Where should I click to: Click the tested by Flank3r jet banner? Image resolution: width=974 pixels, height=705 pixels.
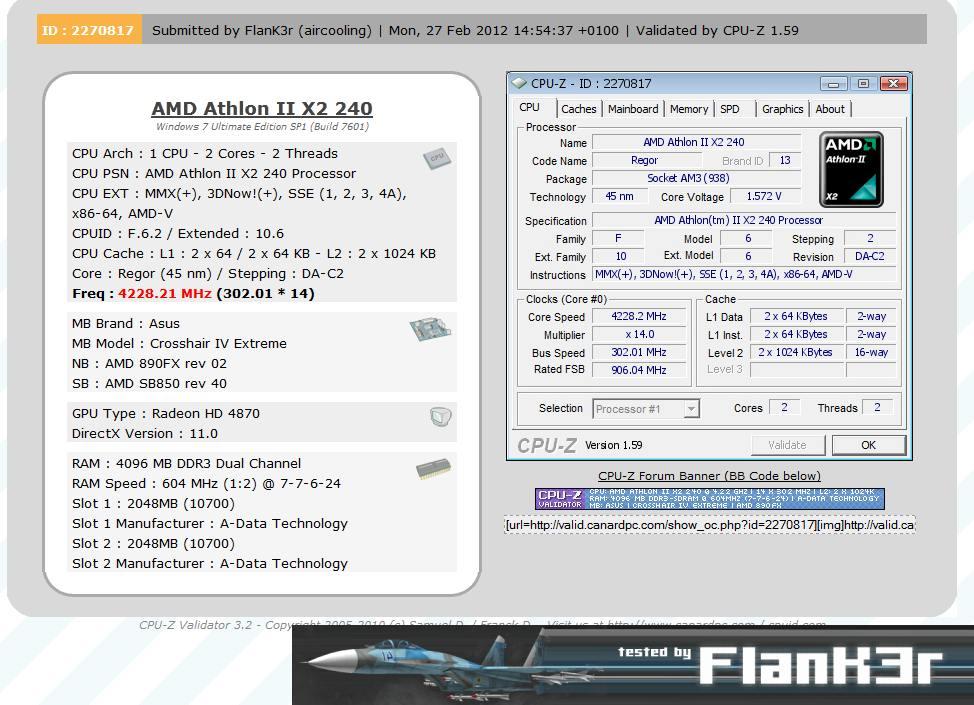coord(633,665)
